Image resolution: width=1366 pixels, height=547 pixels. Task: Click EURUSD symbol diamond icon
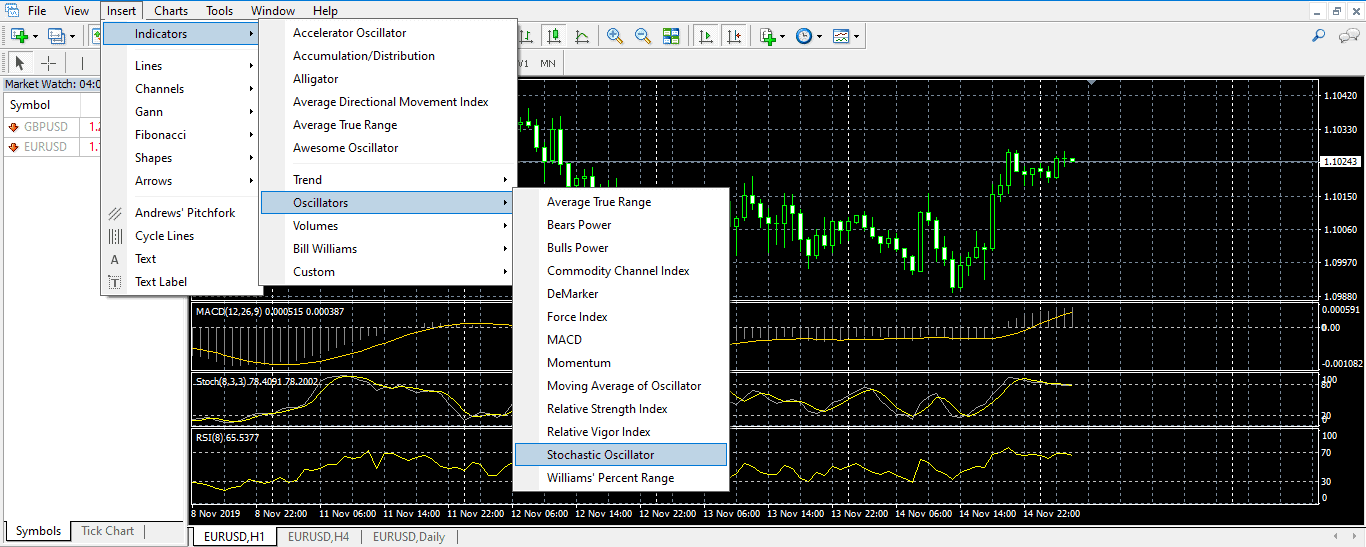(x=13, y=147)
